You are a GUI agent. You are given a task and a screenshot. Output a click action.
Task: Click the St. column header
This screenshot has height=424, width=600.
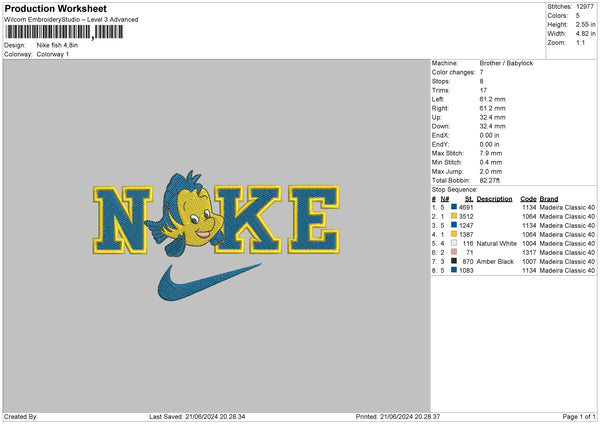(x=469, y=199)
